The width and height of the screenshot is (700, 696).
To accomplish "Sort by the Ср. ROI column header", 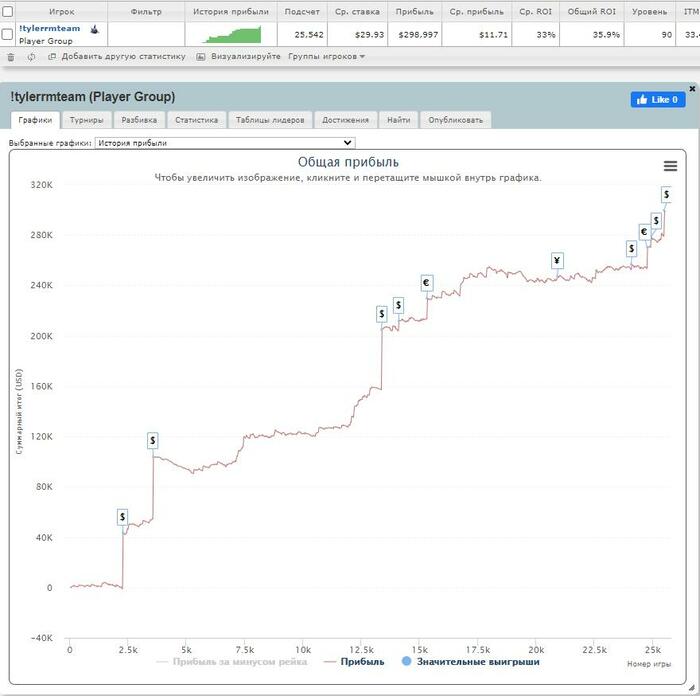I will (536, 12).
